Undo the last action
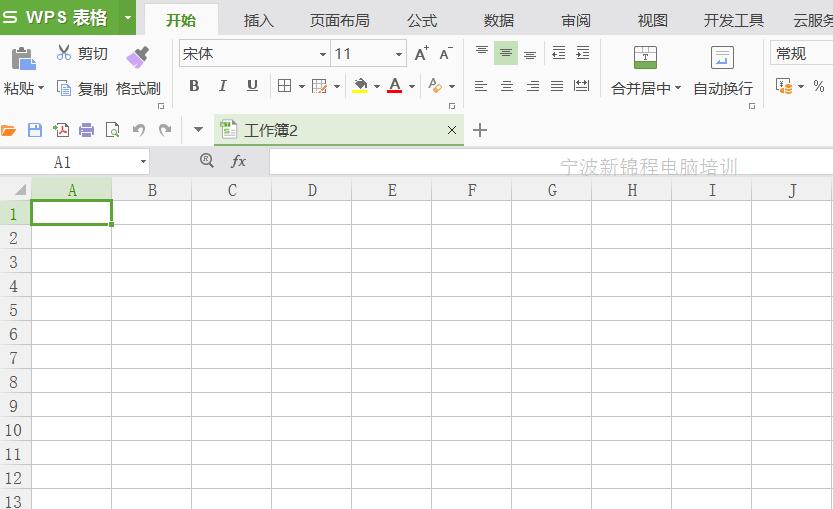The height and width of the screenshot is (509, 833). 139,130
